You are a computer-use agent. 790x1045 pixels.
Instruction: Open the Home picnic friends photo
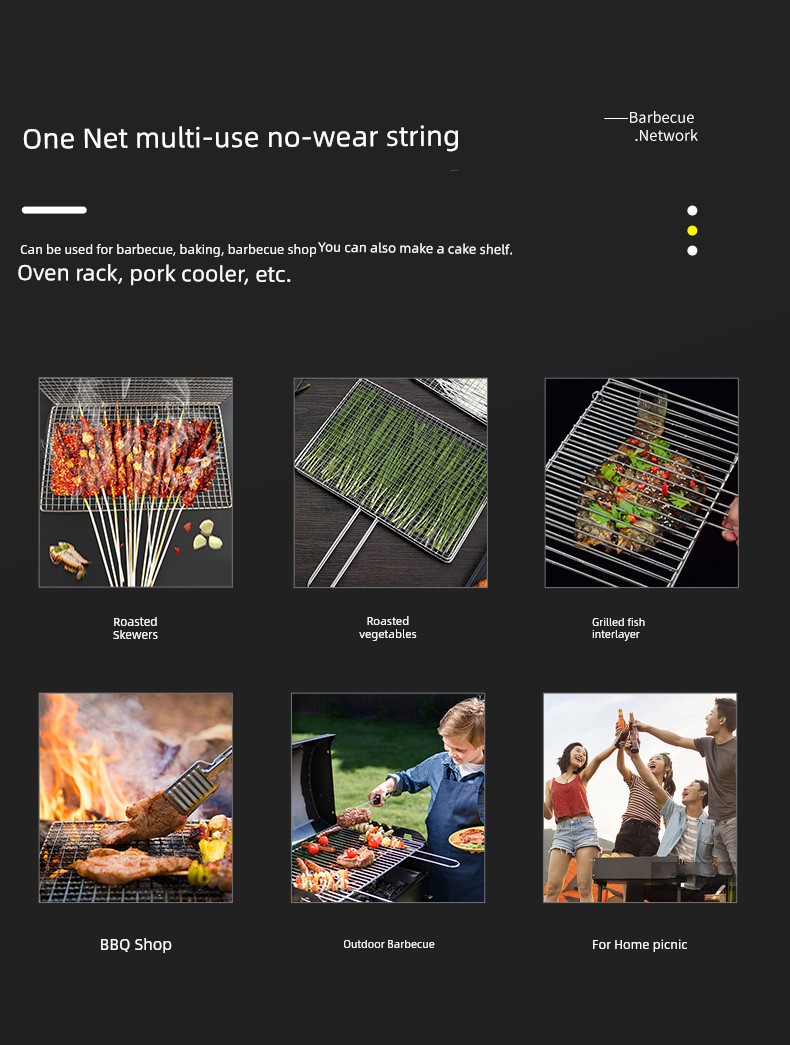pyautogui.click(x=640, y=798)
